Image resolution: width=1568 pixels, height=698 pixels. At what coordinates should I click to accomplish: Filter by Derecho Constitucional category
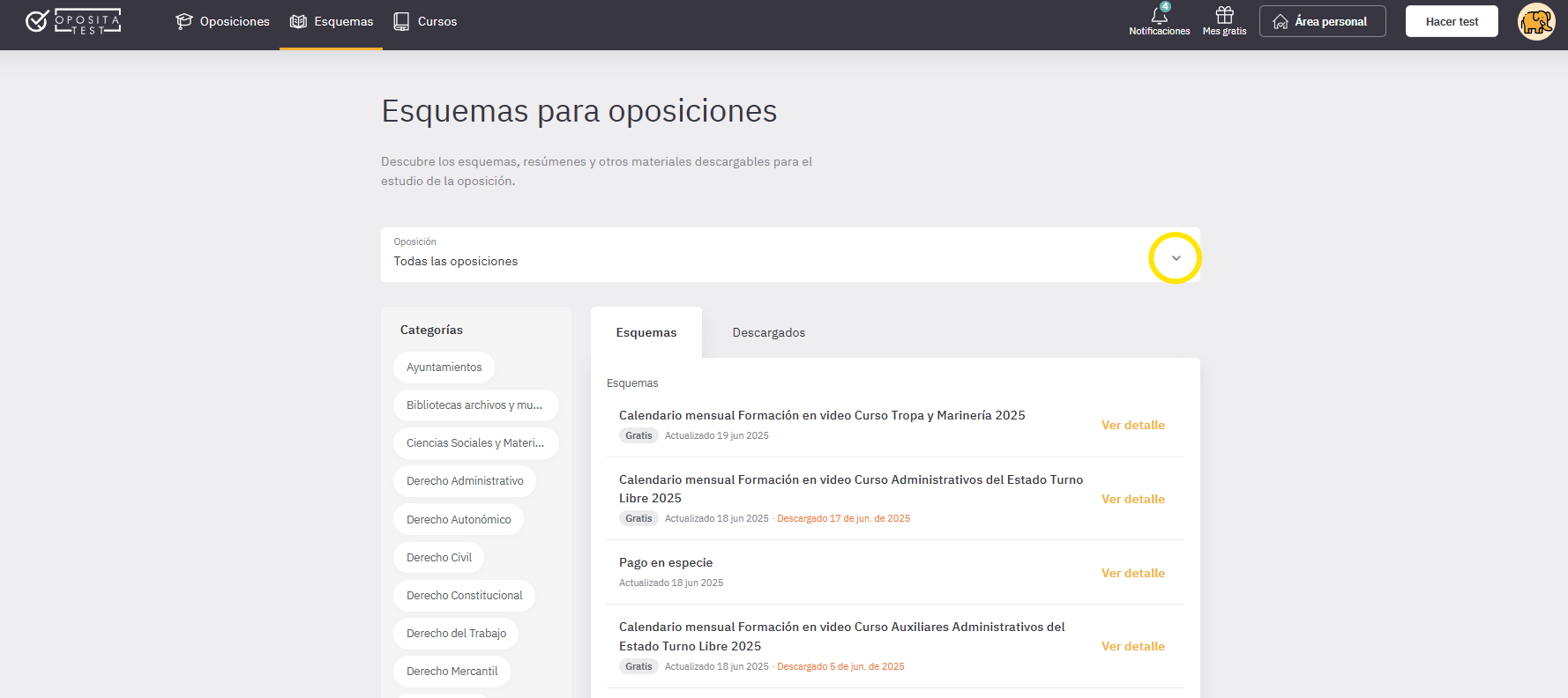coord(465,596)
